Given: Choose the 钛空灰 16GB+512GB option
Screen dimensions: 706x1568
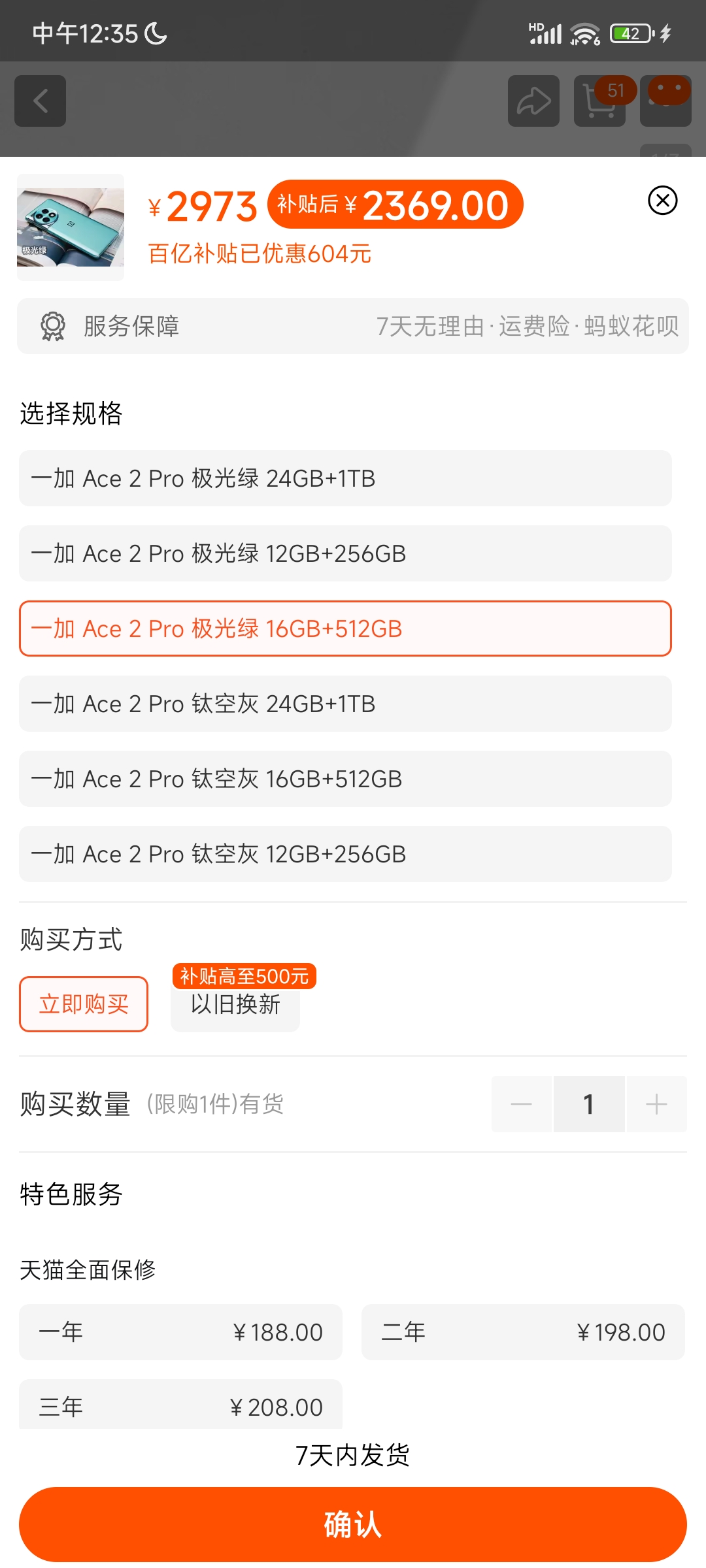Looking at the screenshot, I should coord(346,779).
